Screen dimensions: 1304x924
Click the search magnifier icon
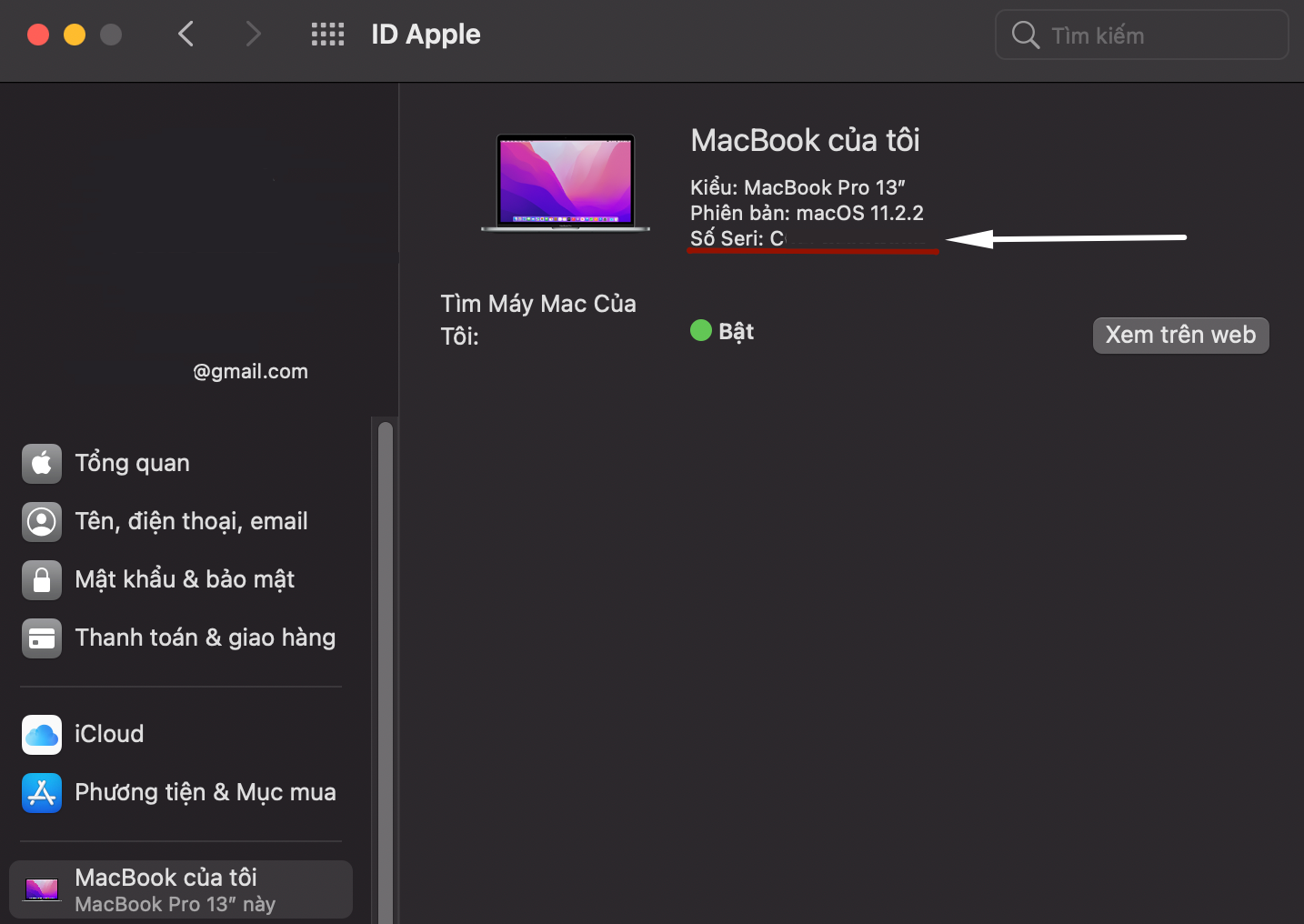(x=1026, y=35)
